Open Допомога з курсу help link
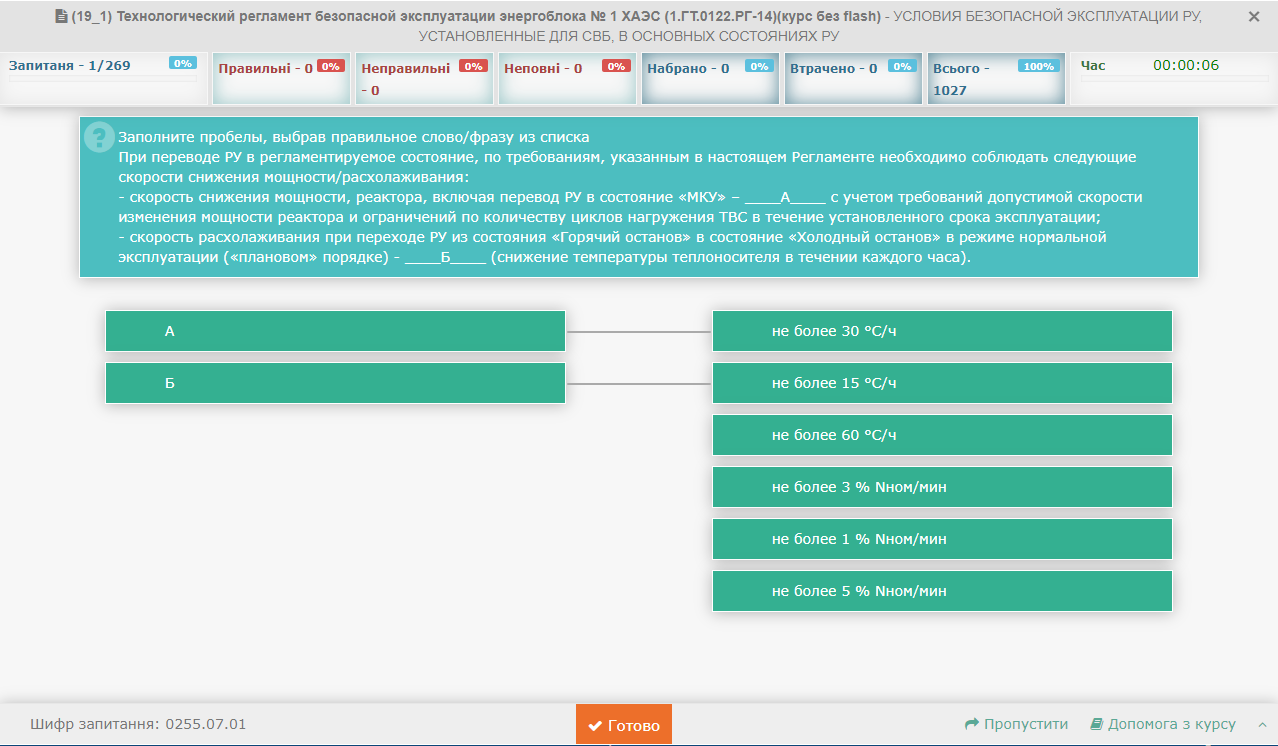The height and width of the screenshot is (746, 1278). 1162,724
